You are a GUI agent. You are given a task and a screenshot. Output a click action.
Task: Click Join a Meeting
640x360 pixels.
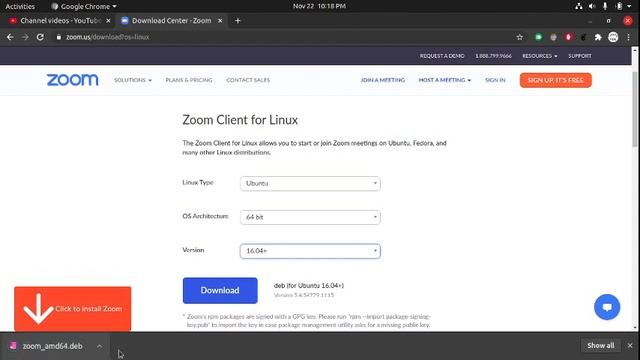[383, 80]
